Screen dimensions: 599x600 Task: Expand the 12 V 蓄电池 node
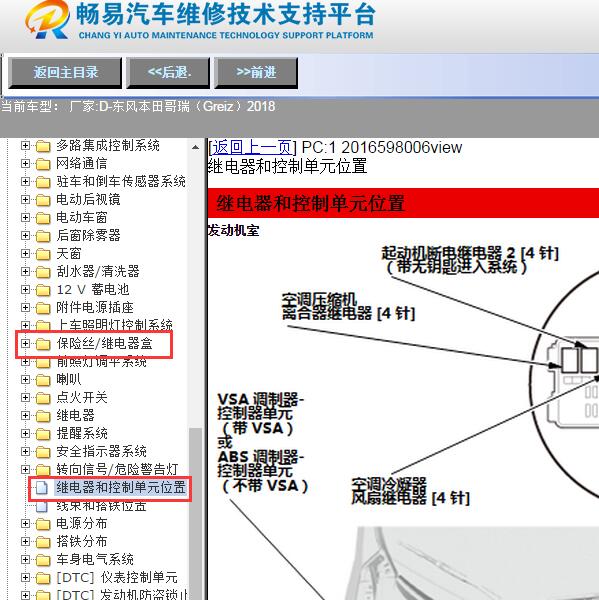coord(25,289)
